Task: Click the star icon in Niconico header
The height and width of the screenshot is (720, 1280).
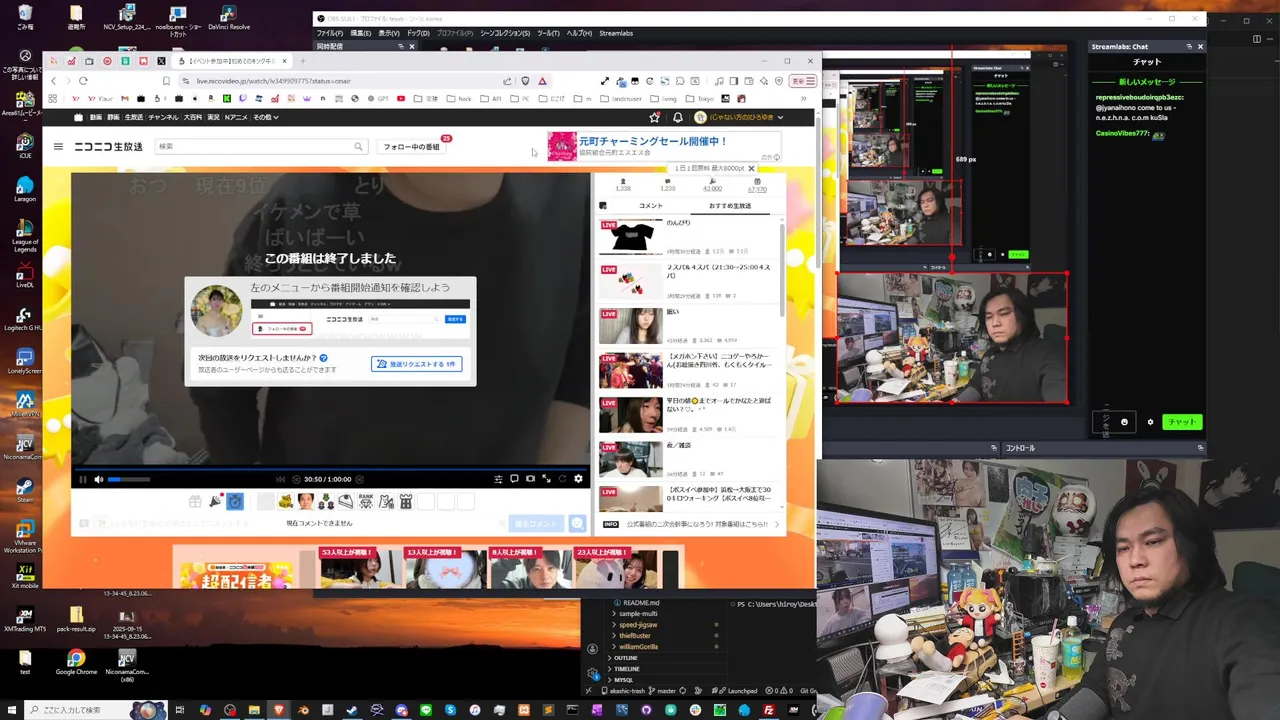Action: (x=655, y=117)
